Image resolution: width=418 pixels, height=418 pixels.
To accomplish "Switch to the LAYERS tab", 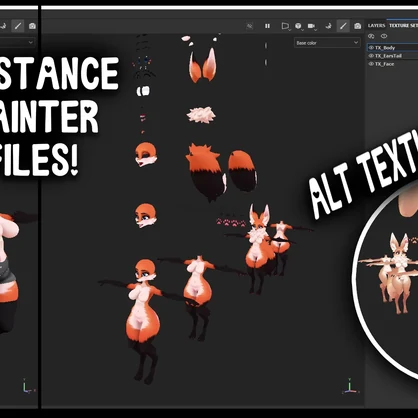I will click(376, 26).
